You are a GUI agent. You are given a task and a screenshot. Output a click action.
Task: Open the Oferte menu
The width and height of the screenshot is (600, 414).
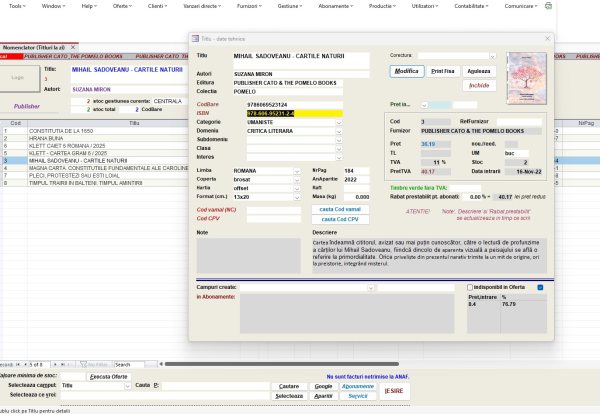pyautogui.click(x=122, y=6)
